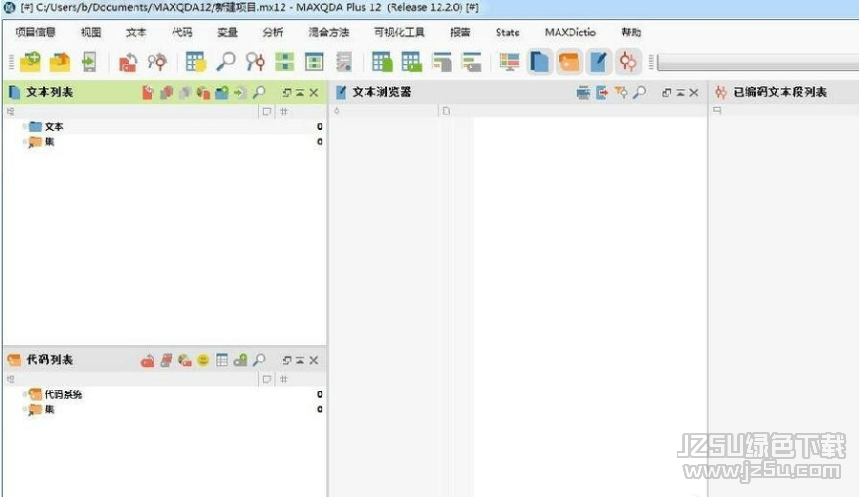The height and width of the screenshot is (497, 859).
Task: Select the 文本 root folder
Action: point(54,127)
